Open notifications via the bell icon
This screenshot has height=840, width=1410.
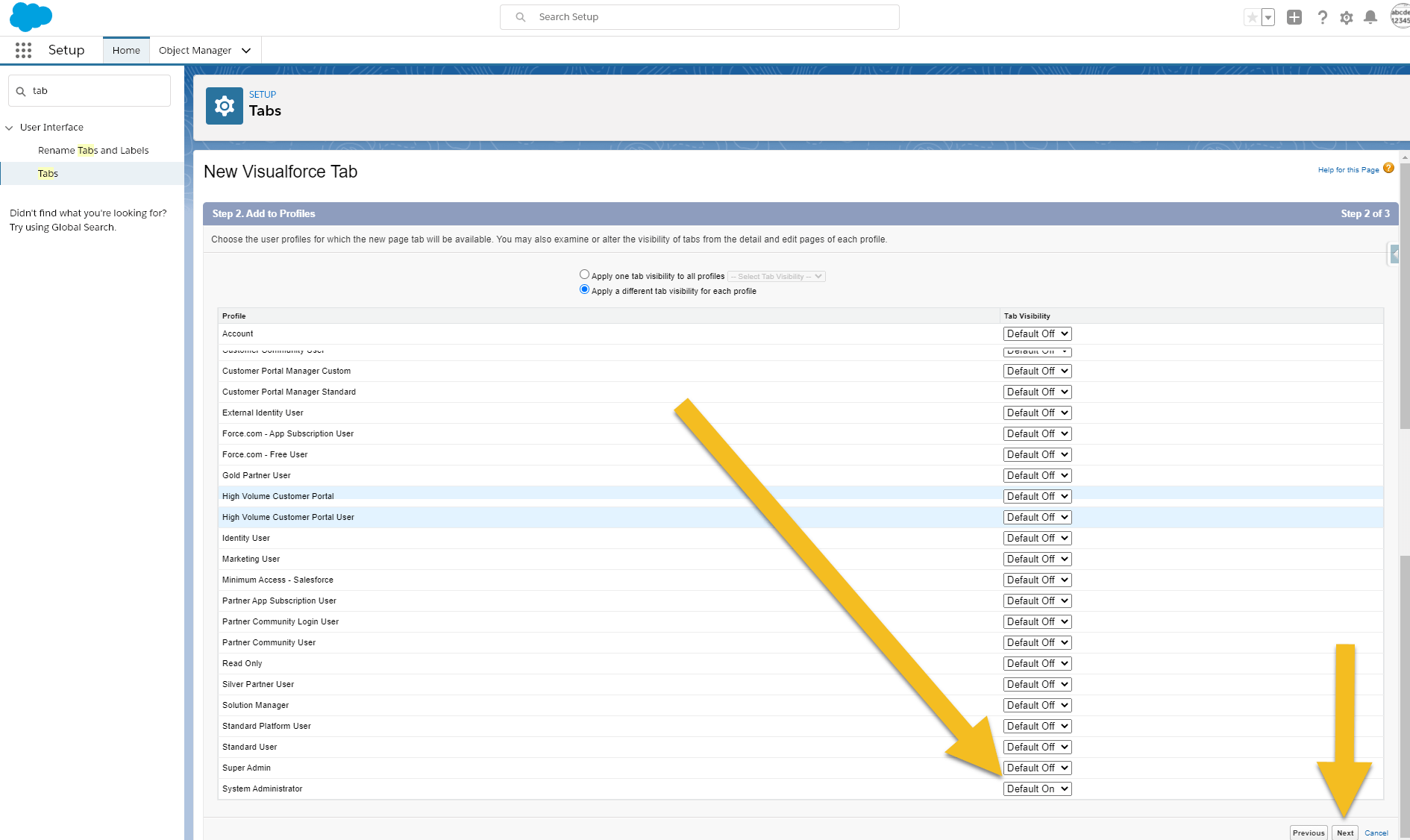point(1370,16)
